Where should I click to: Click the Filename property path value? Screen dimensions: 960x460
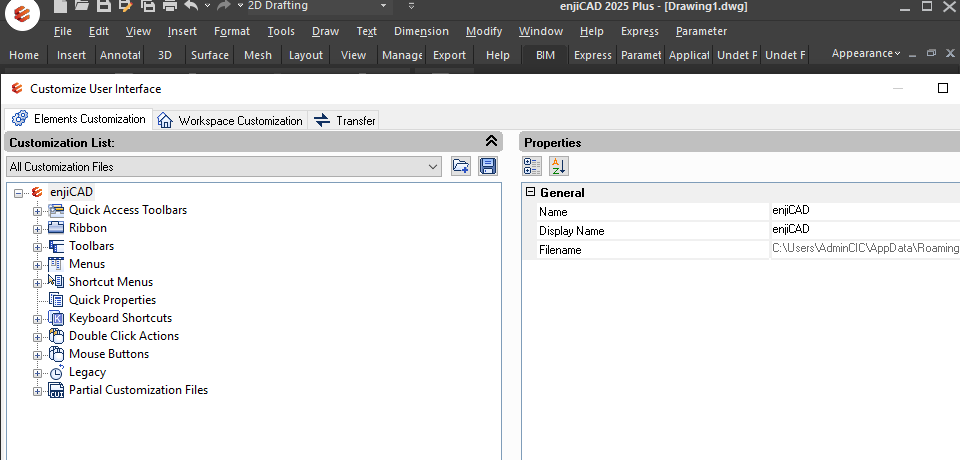click(x=865, y=249)
